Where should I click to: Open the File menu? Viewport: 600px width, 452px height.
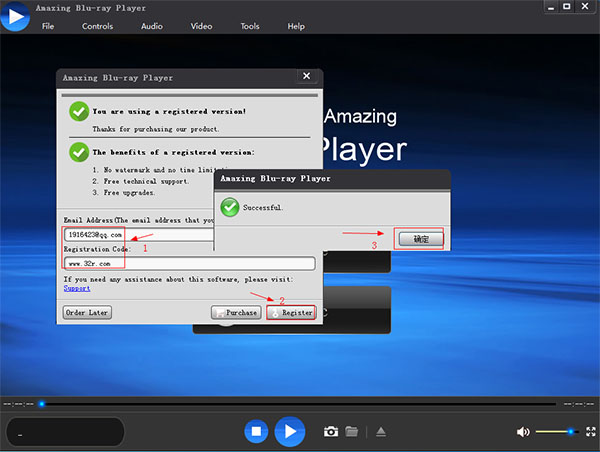pyautogui.click(x=48, y=26)
